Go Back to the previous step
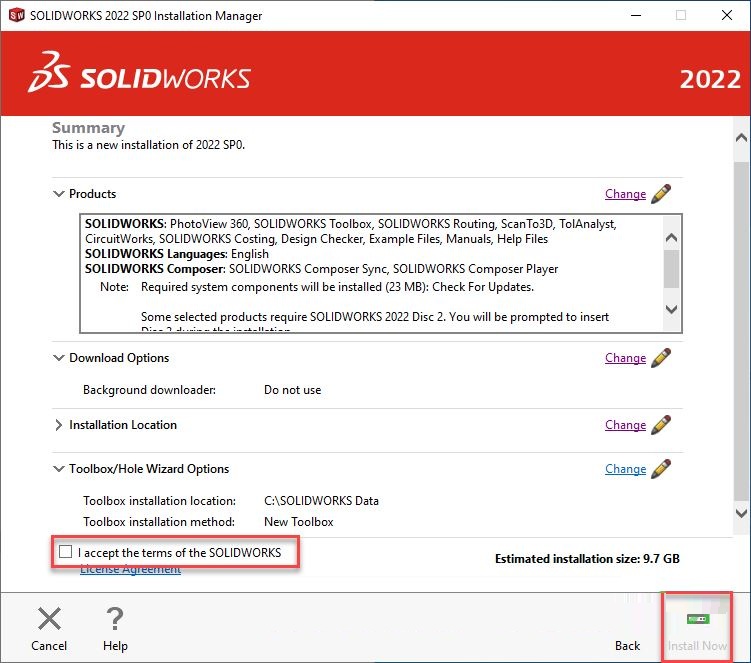 point(627,646)
